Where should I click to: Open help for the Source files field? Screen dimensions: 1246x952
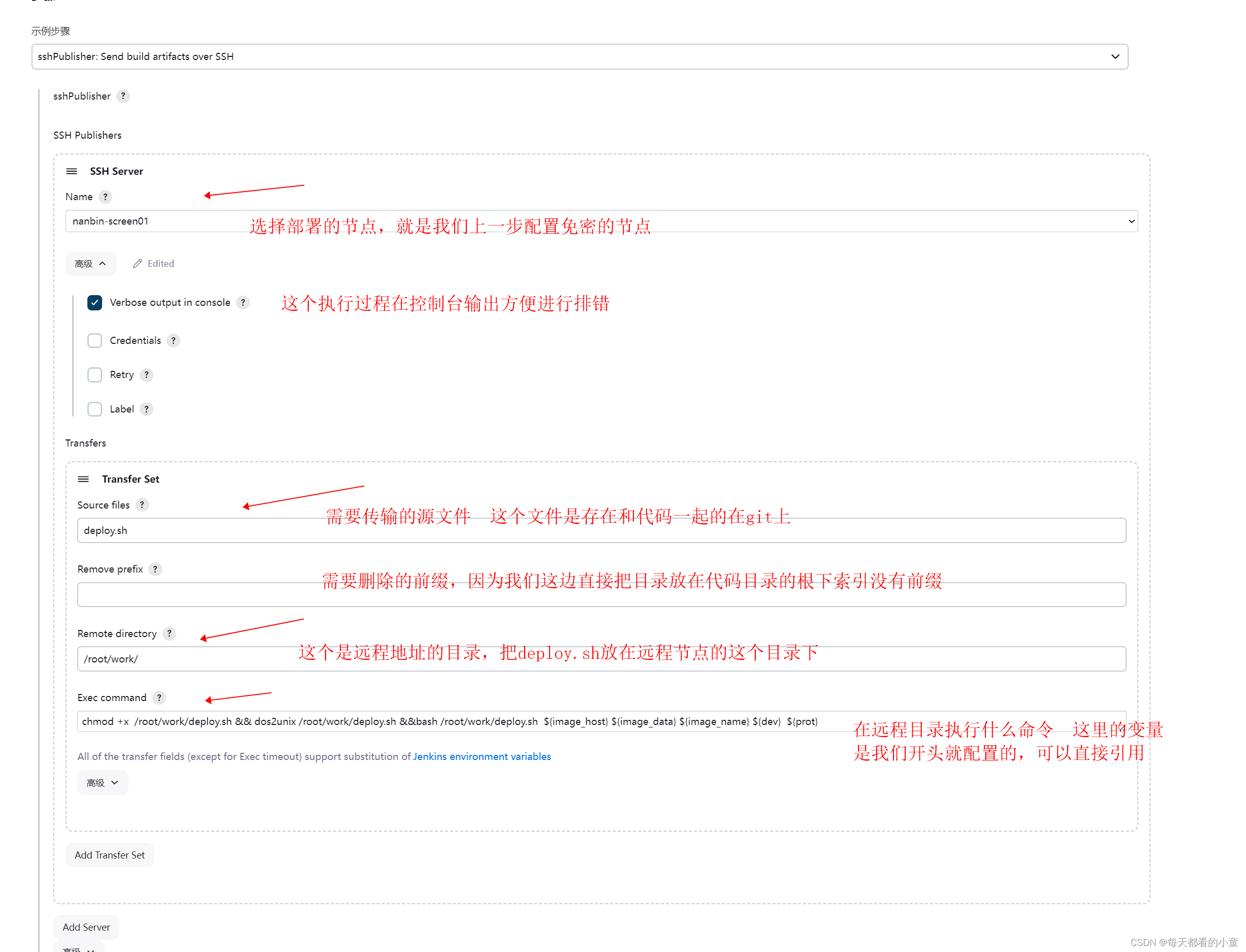click(142, 504)
